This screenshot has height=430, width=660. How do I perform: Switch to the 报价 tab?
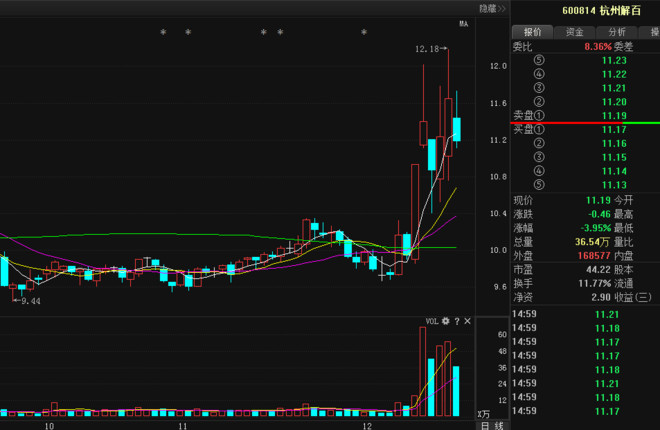[532, 32]
